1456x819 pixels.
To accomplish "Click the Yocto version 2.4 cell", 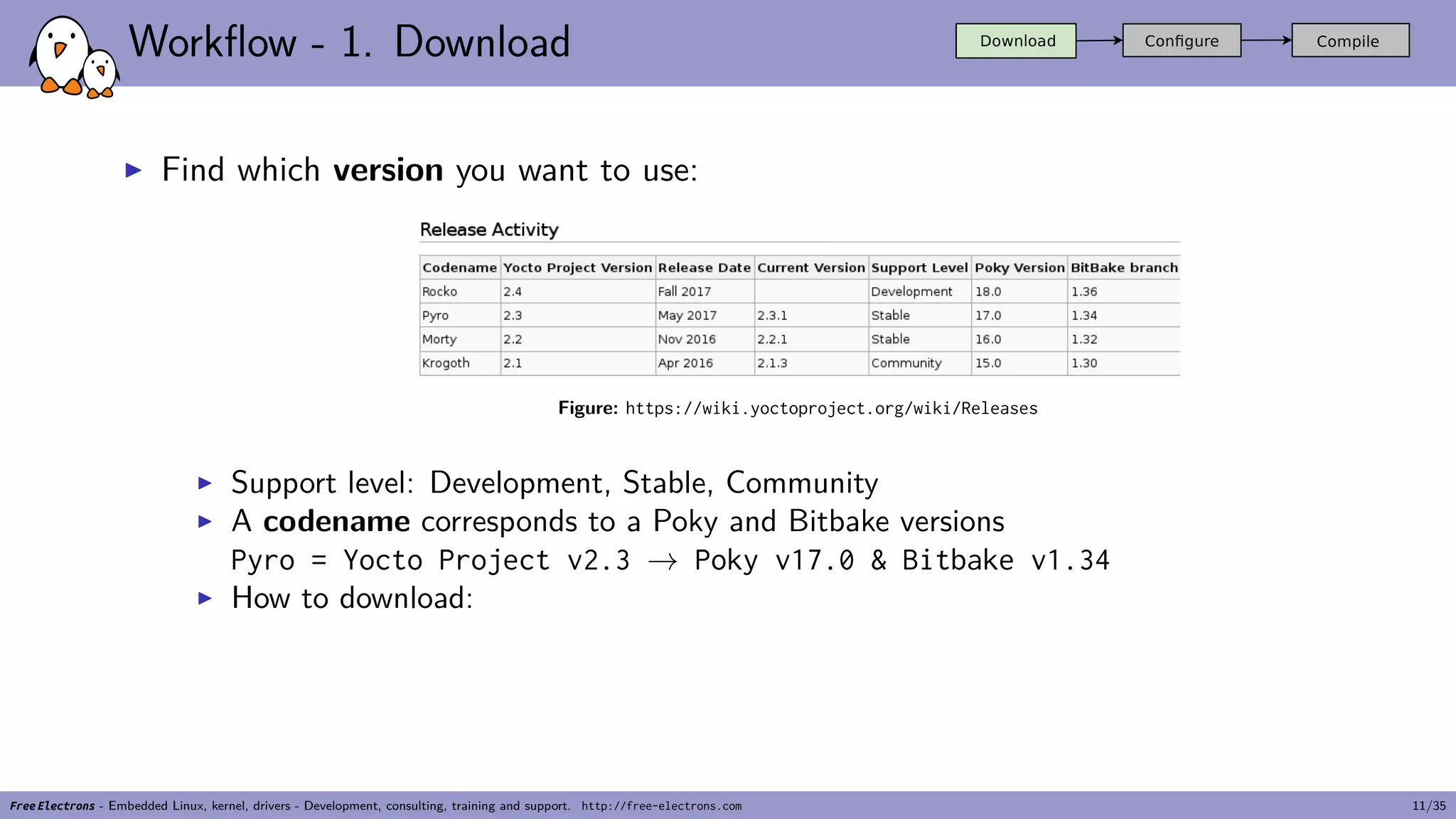I will click(578, 291).
